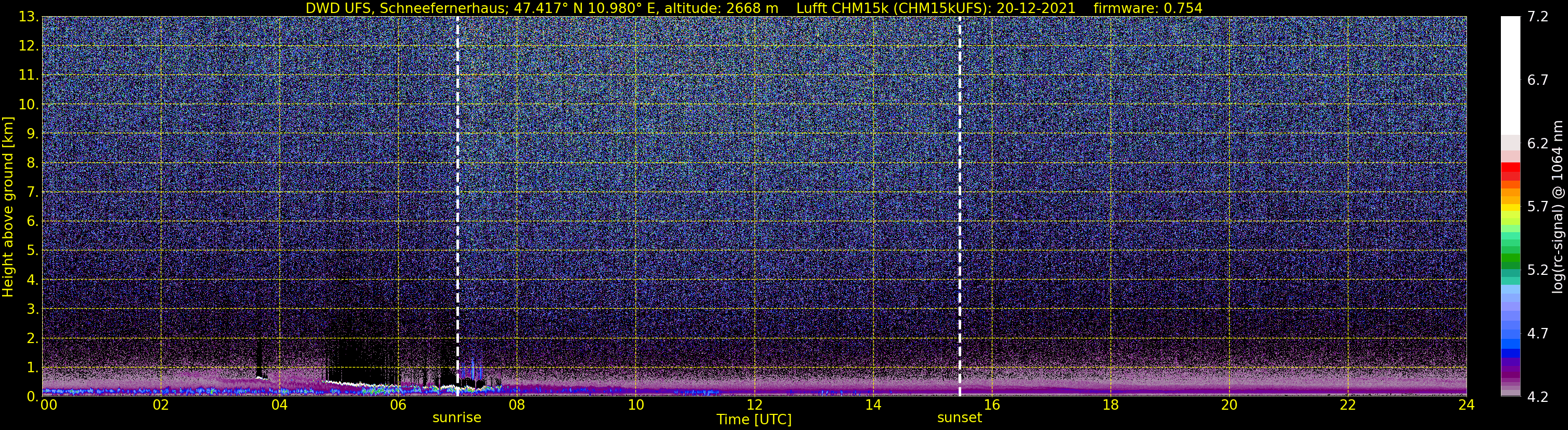
Task: Click the white top section of the colorbar
Action: 1510,75
